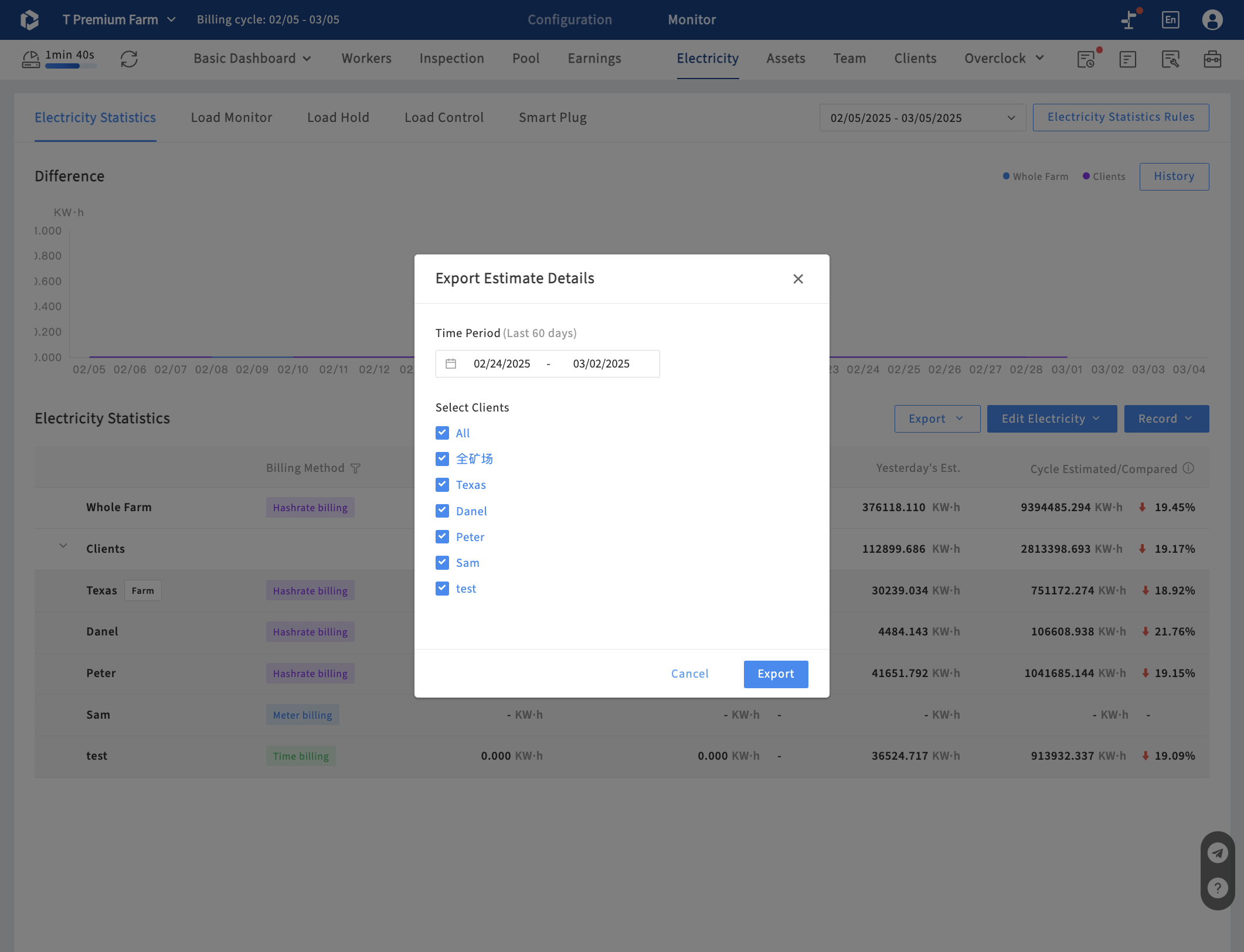Open the notes list icon in toolbar

tap(1127, 59)
